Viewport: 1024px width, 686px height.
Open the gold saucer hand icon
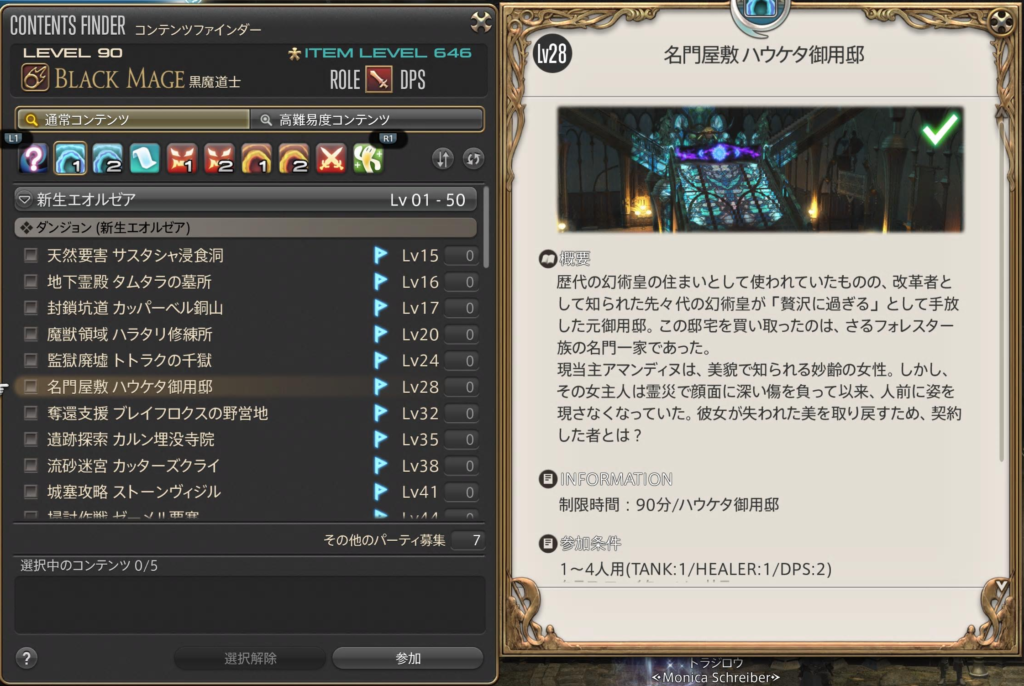click(368, 158)
